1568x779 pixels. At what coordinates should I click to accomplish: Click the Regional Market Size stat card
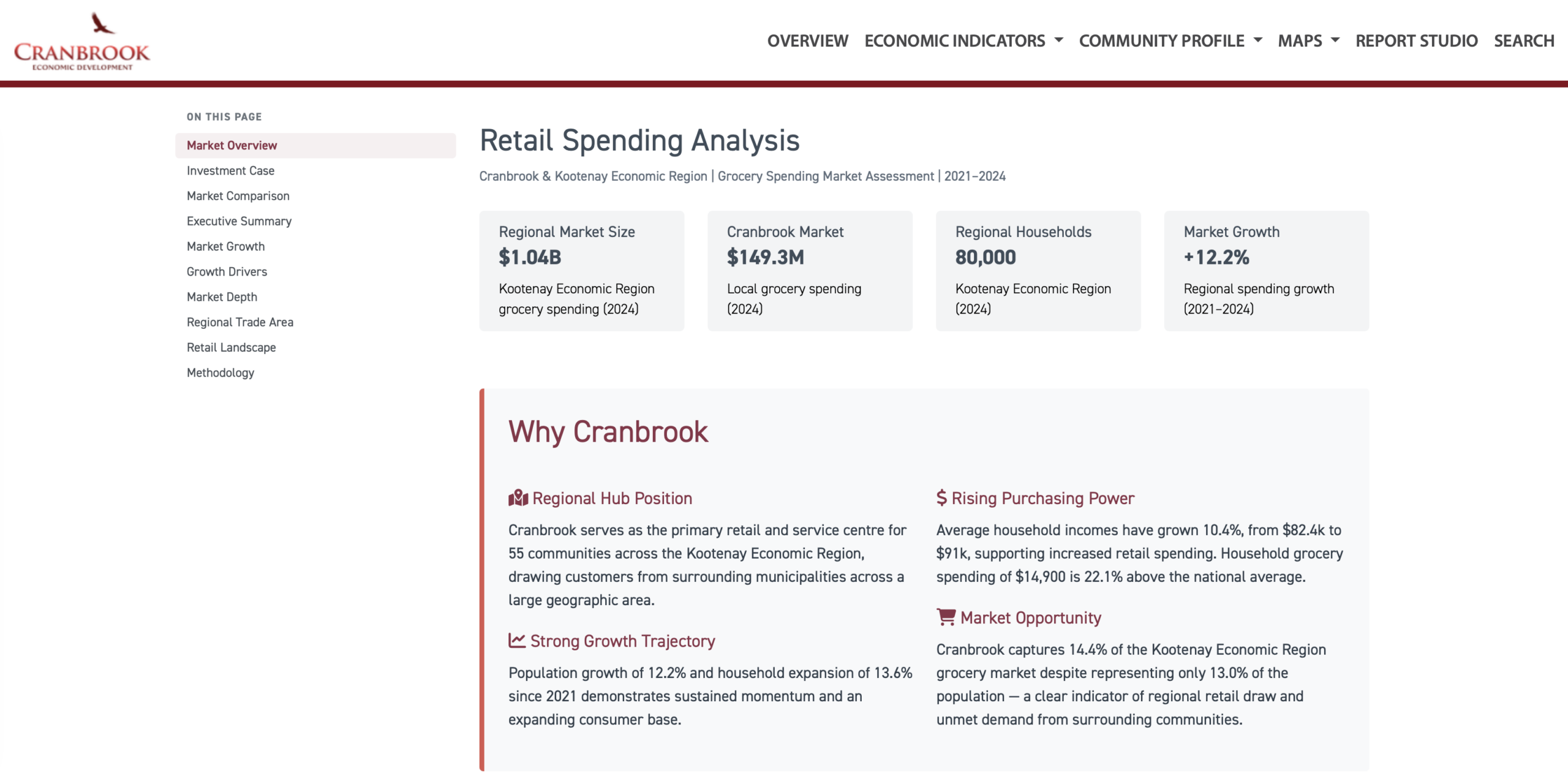(581, 271)
